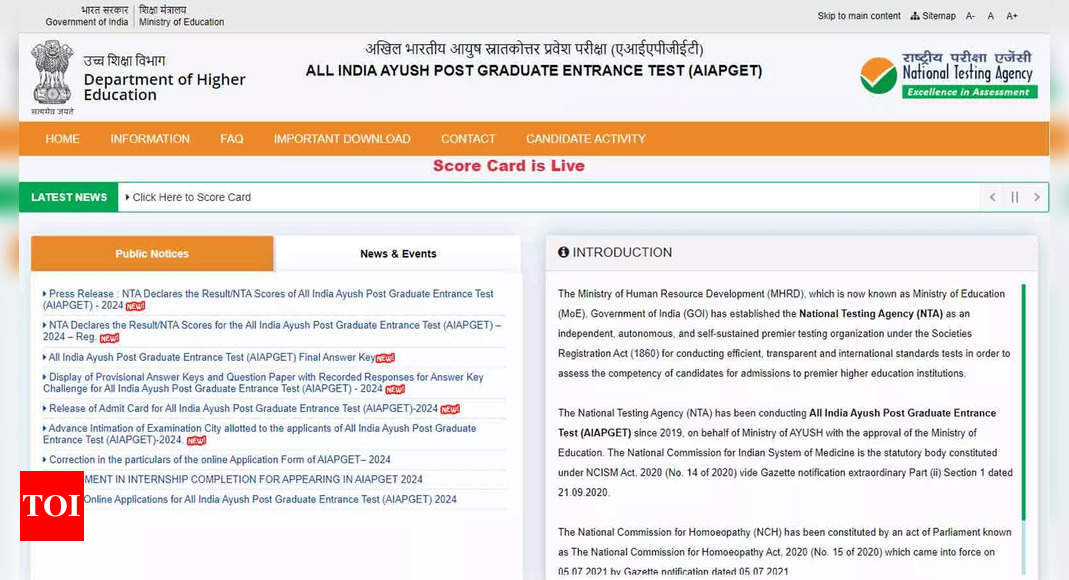The image size is (1069, 580).
Task: Open Advance Intimation of Examination City notice
Action: (x=260, y=433)
